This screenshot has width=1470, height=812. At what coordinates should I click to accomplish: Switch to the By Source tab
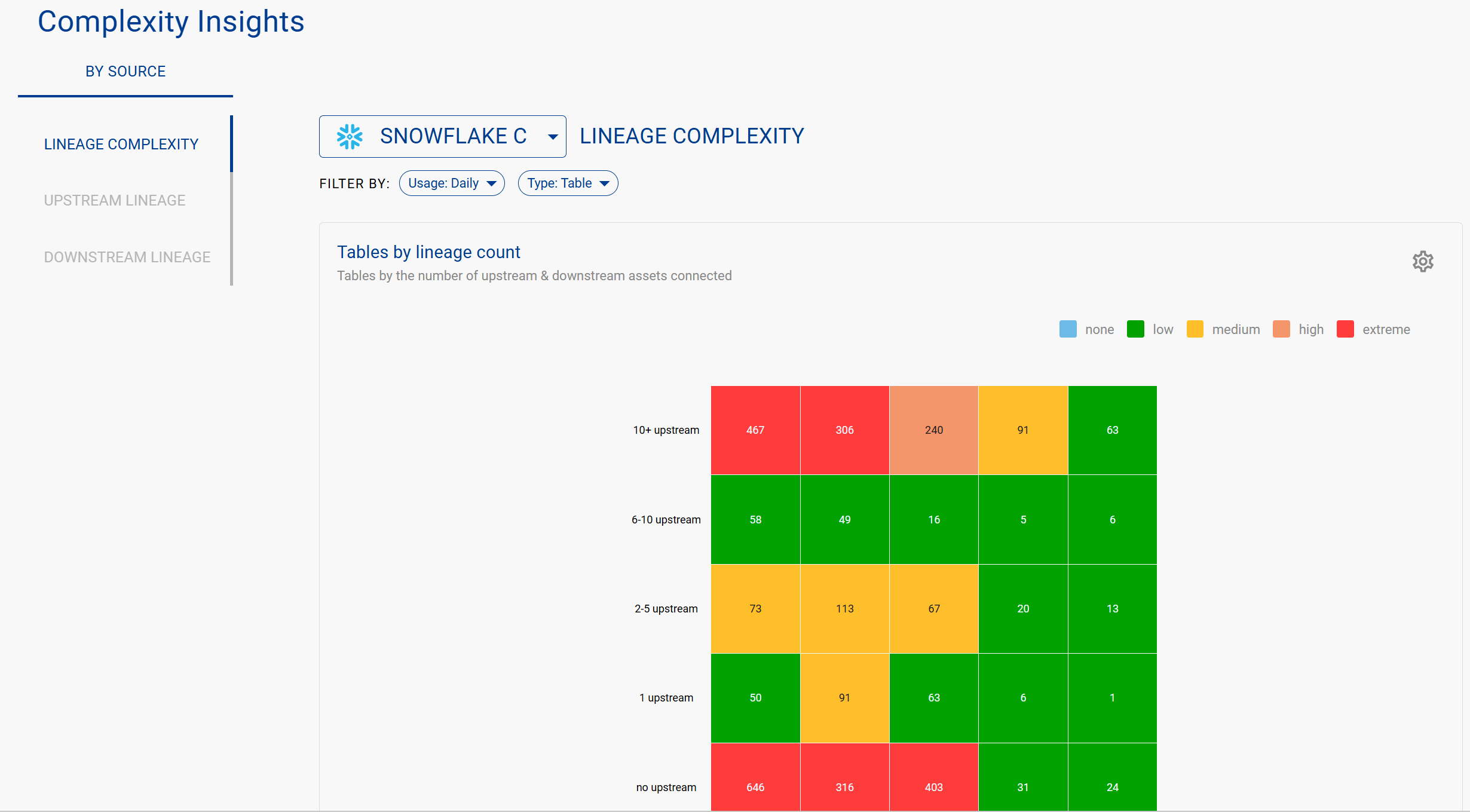click(x=125, y=72)
